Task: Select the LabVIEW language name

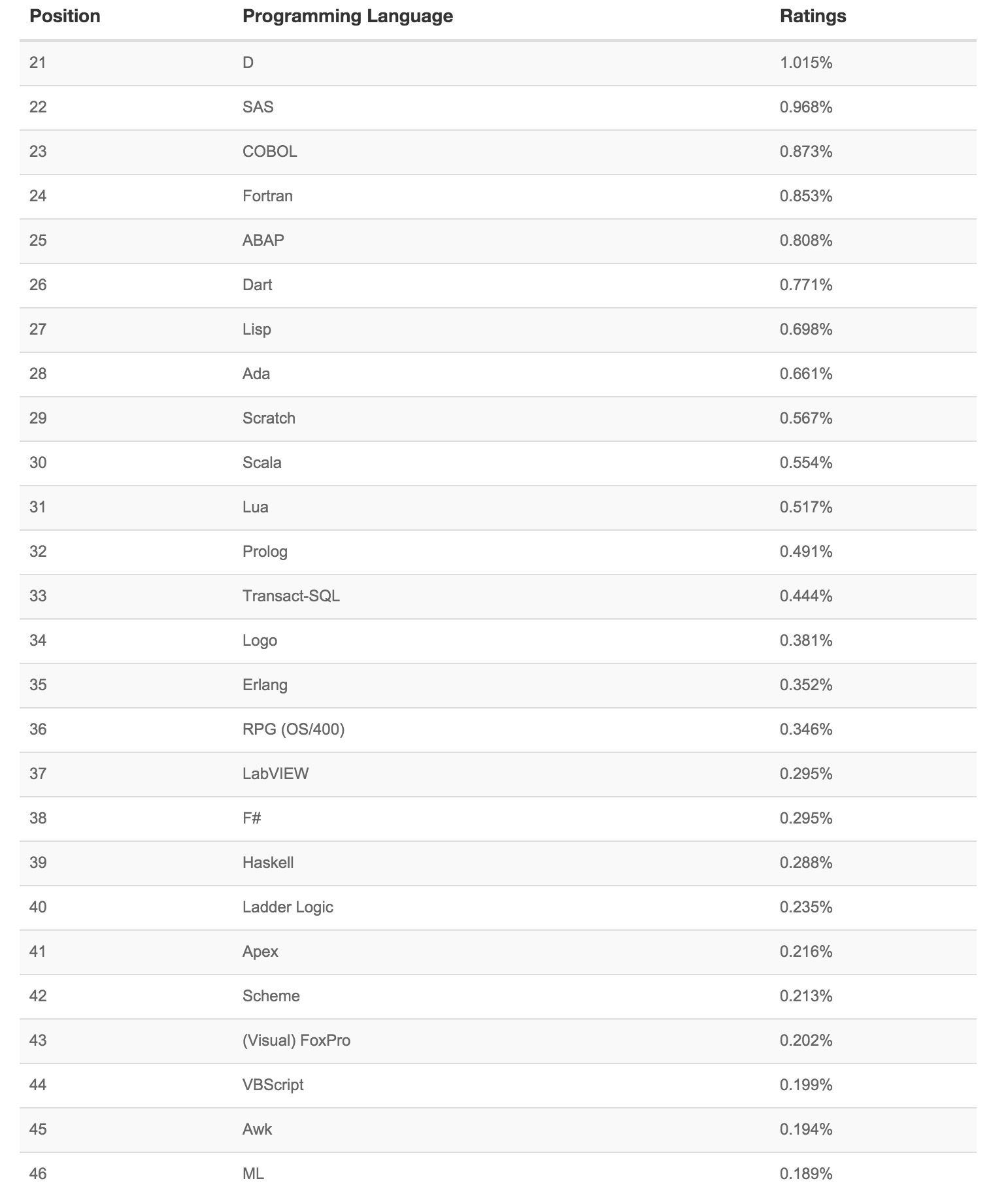Action: (275, 774)
